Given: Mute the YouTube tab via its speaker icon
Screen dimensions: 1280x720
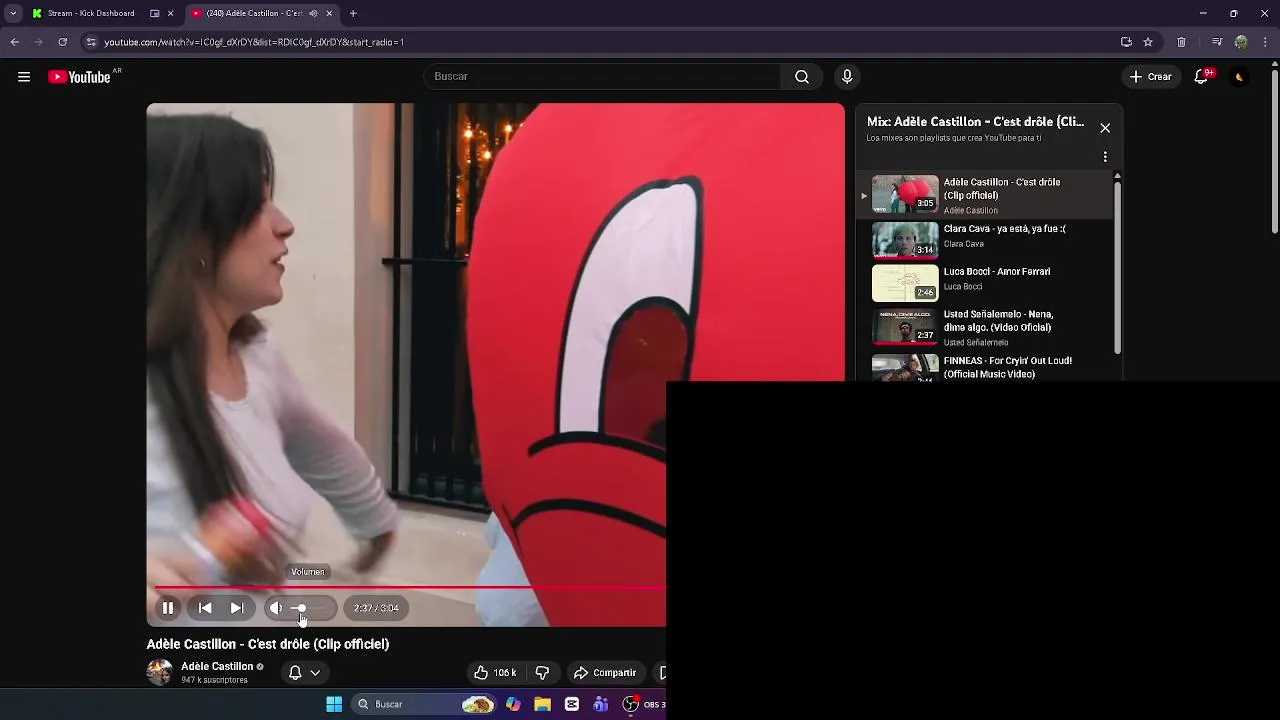Looking at the screenshot, I should pos(313,13).
